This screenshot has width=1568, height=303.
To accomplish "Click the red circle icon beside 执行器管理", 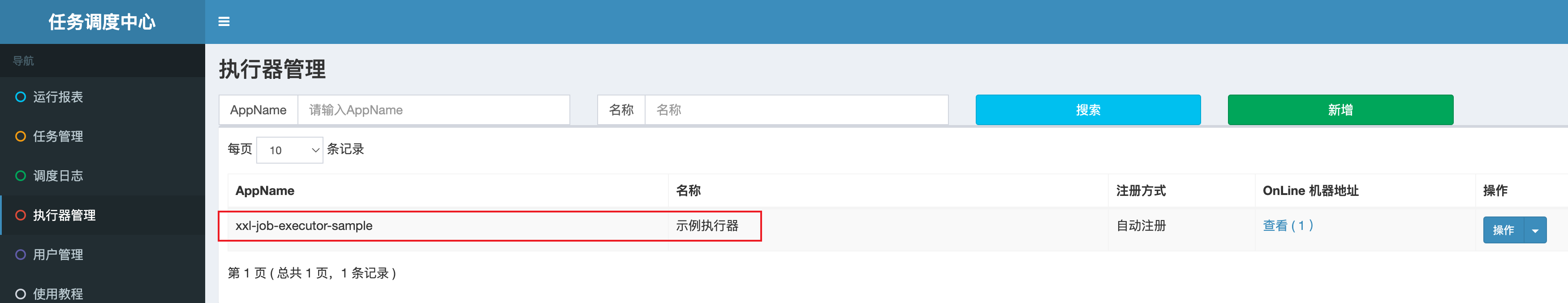I will point(21,216).
